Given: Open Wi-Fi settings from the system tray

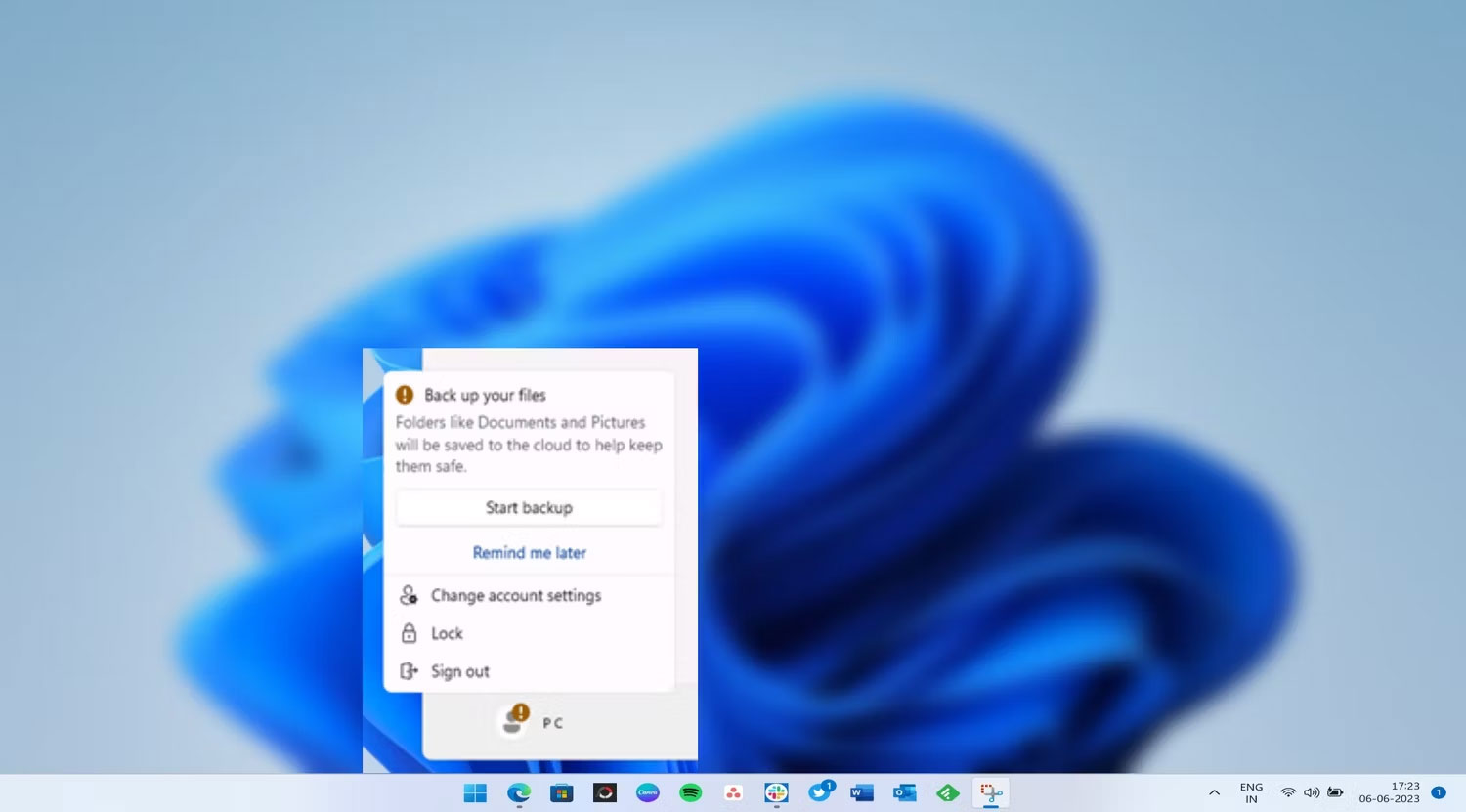Looking at the screenshot, I should click(x=1288, y=792).
